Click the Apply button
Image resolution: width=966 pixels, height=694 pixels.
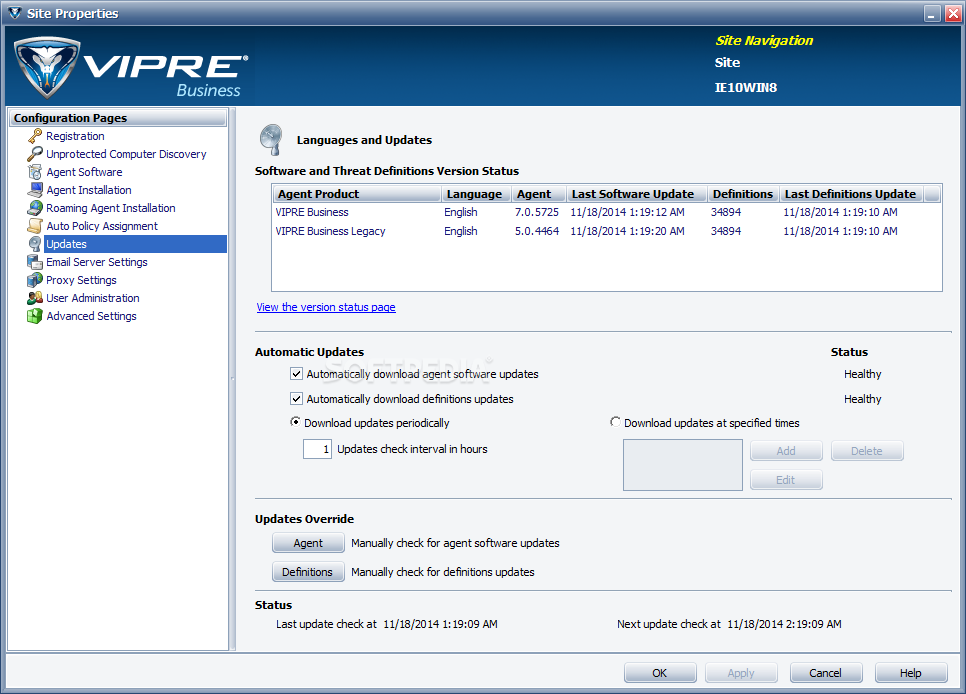click(x=741, y=673)
